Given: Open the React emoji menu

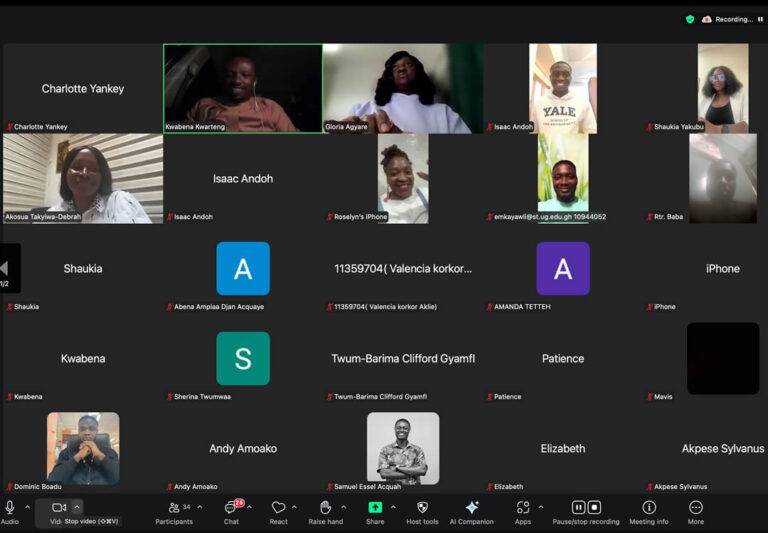Looking at the screenshot, I should pos(278,508).
